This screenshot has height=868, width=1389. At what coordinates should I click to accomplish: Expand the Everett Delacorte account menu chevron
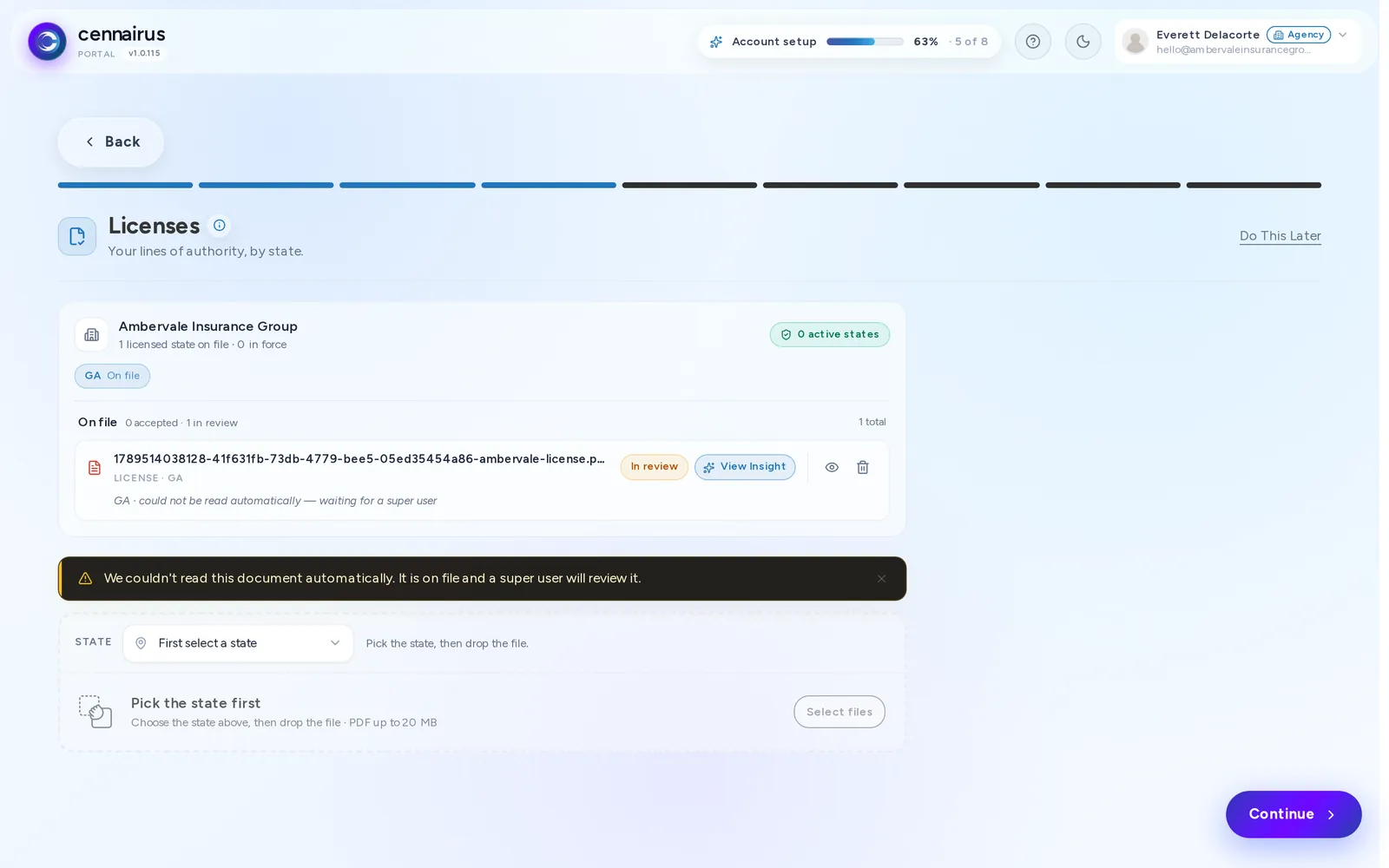(1343, 35)
